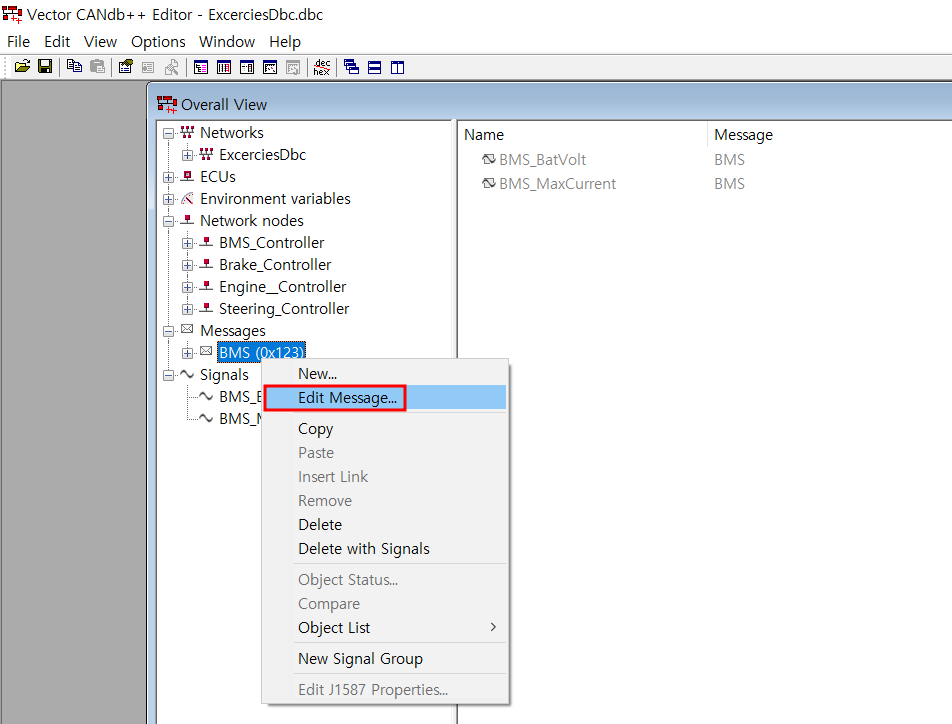
Task: Click the Copy toolbar icon
Action: pyautogui.click(x=75, y=67)
